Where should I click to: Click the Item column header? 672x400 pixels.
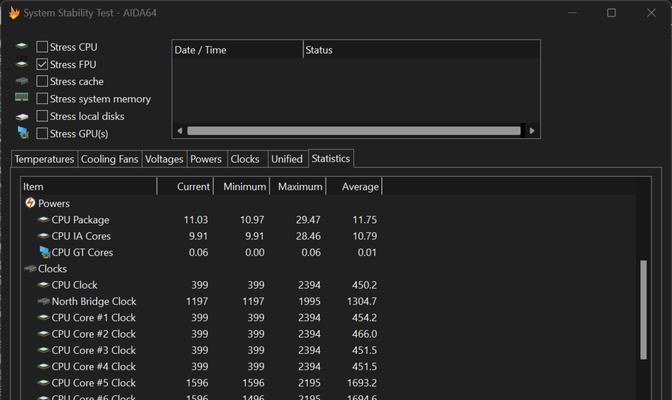pyautogui.click(x=89, y=186)
